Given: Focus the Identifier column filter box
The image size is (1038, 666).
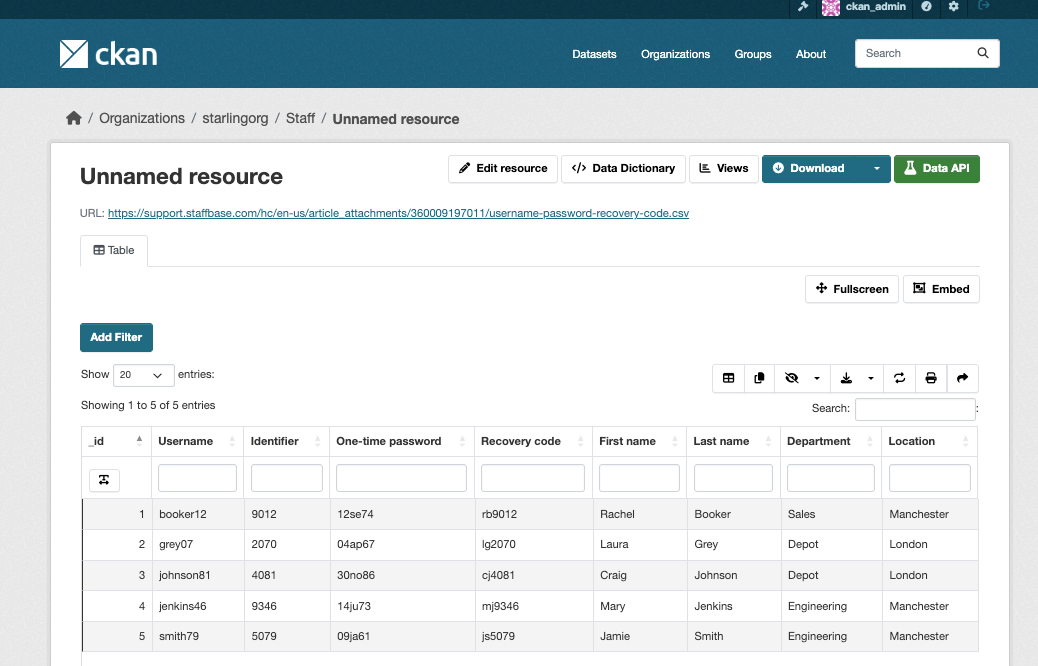Looking at the screenshot, I should coord(287,478).
